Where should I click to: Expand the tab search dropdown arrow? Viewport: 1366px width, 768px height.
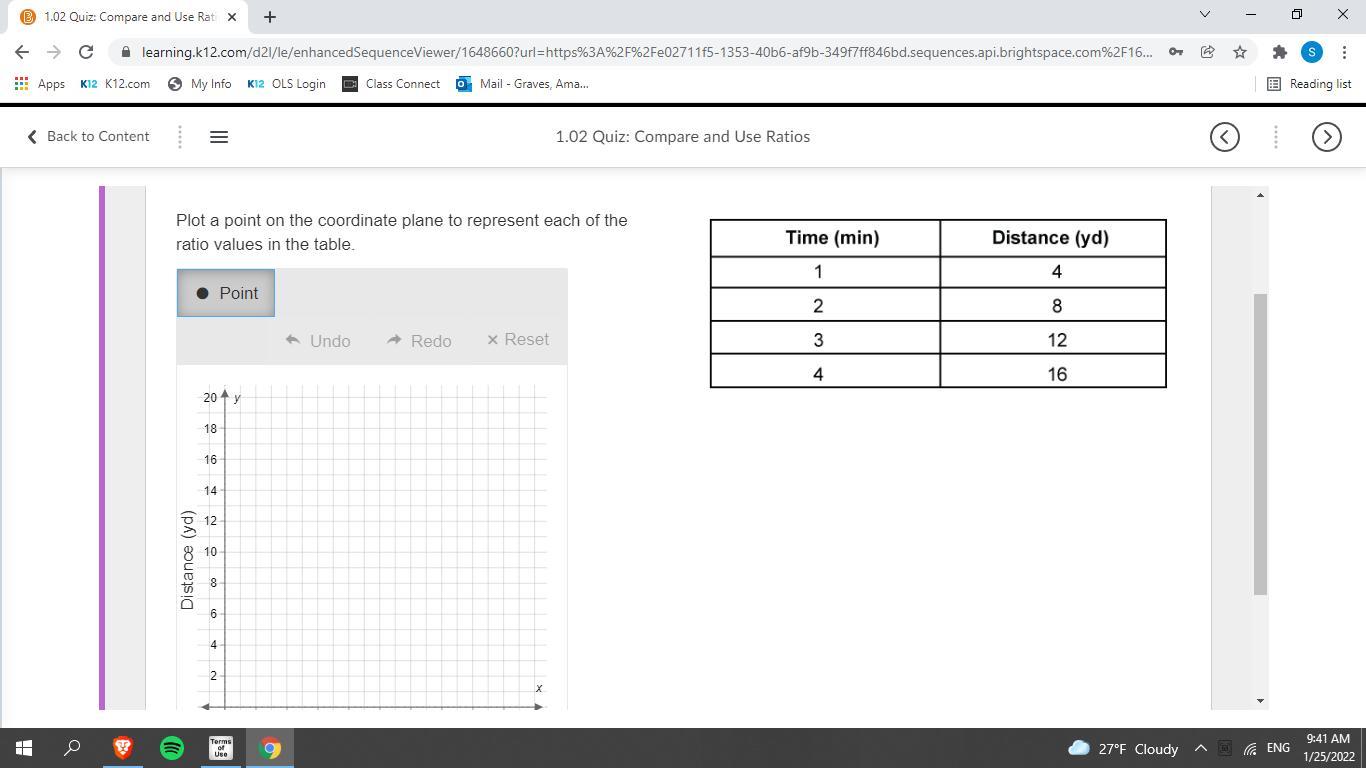1205,14
